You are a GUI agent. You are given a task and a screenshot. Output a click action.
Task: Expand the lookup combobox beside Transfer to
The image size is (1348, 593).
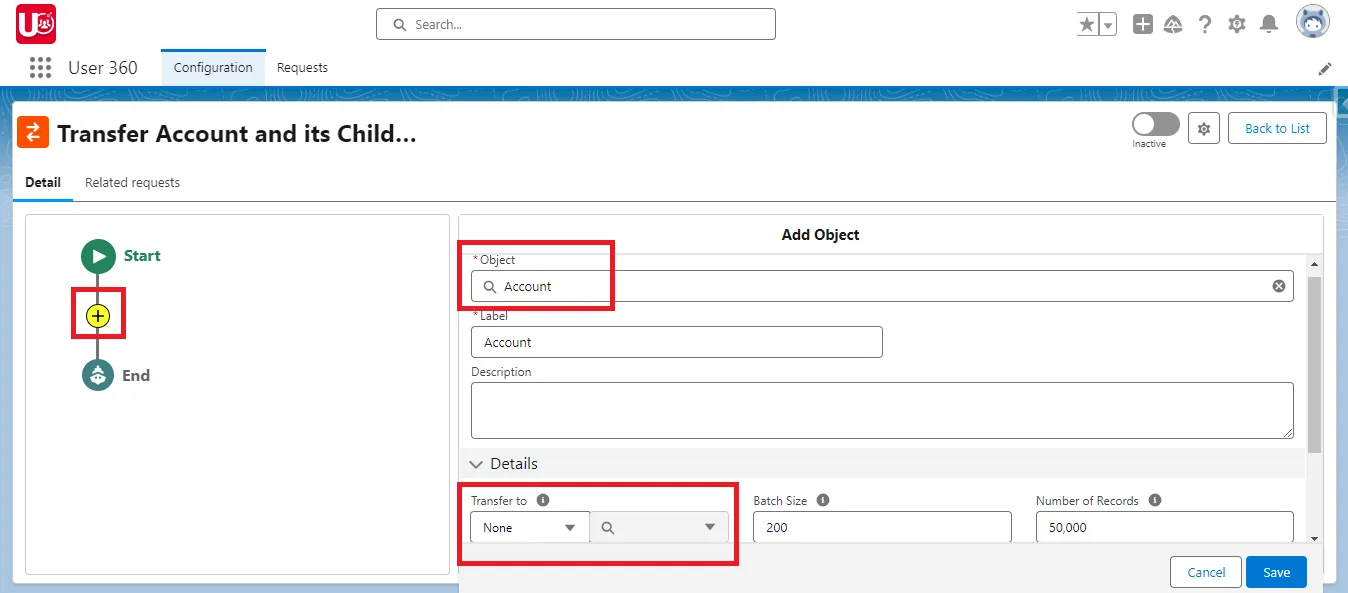[658, 527]
